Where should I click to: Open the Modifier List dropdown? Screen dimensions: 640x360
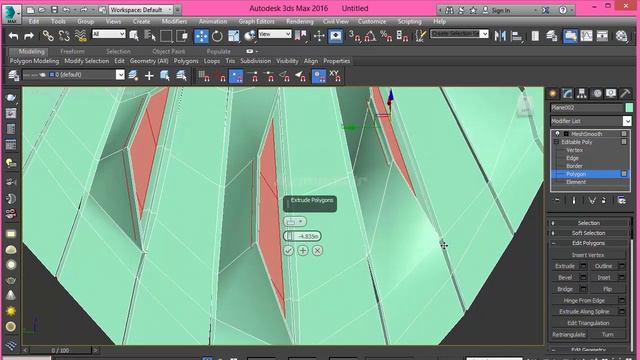[591, 121]
